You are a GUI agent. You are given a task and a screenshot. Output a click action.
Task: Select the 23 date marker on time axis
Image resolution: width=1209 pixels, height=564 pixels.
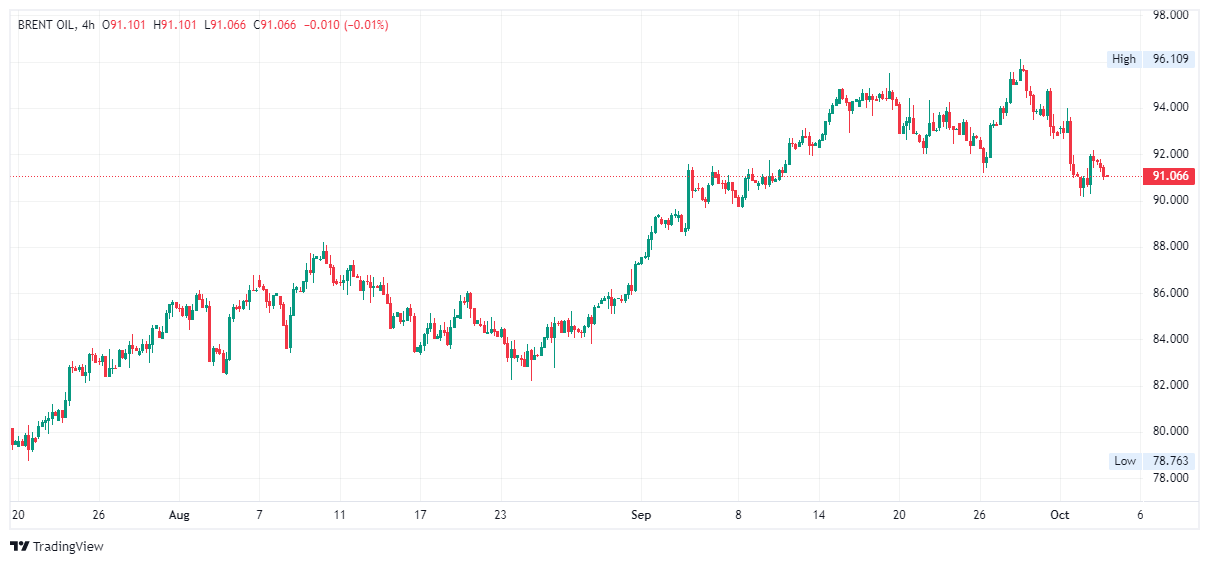501,515
